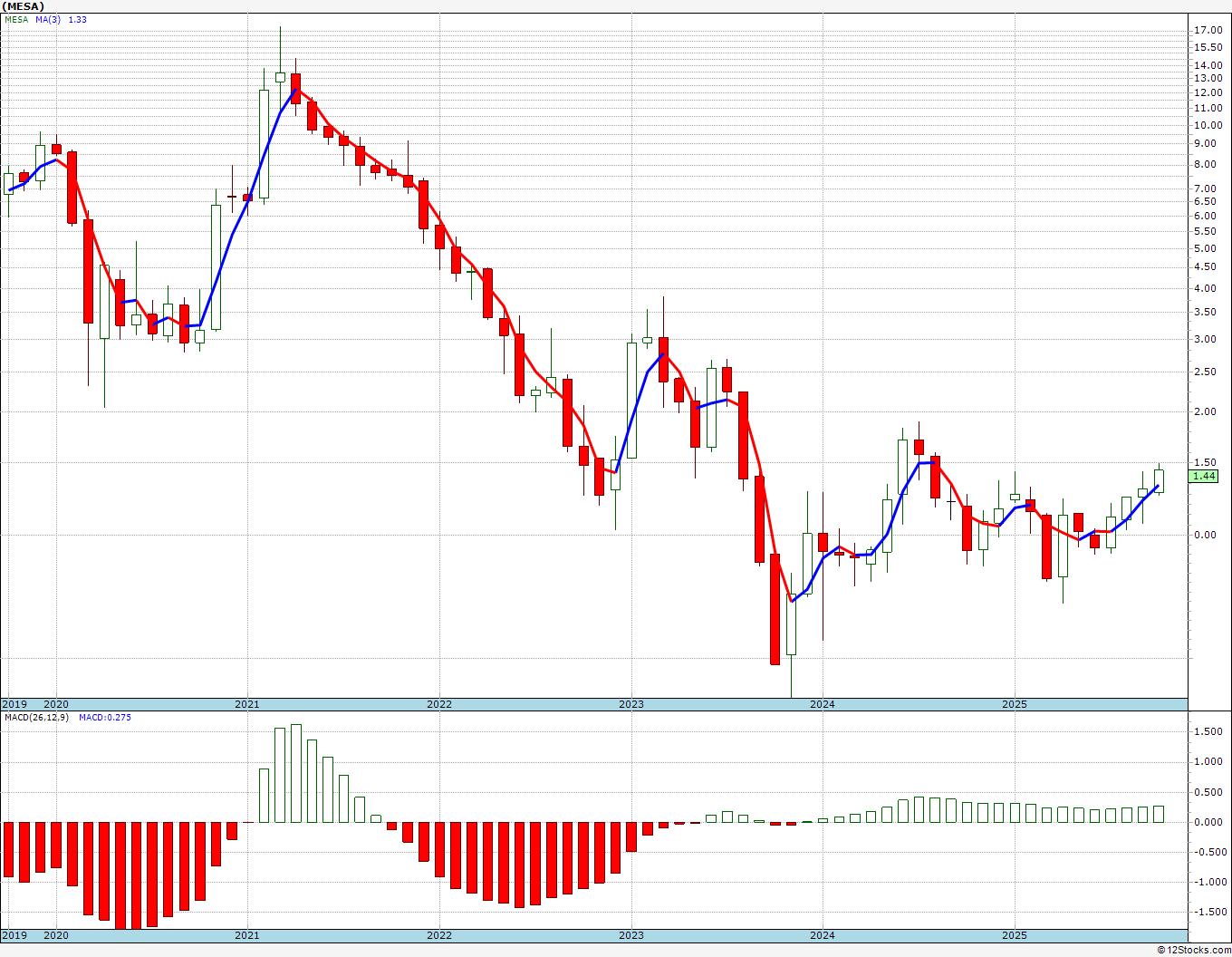The height and width of the screenshot is (957, 1232).
Task: Click 2022 on the MACD panel time axis
Action: [439, 935]
